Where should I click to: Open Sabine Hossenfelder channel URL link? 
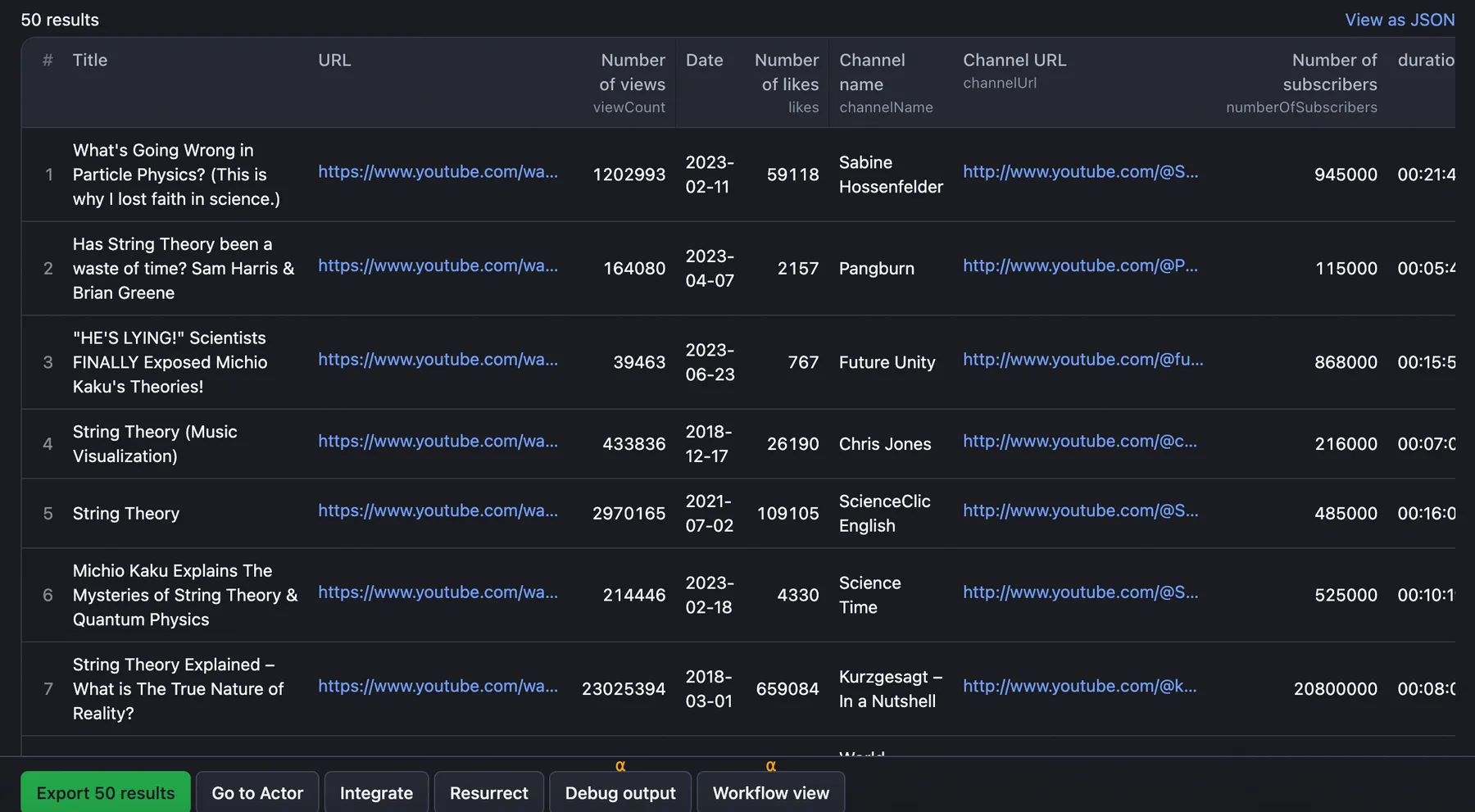pos(1080,172)
